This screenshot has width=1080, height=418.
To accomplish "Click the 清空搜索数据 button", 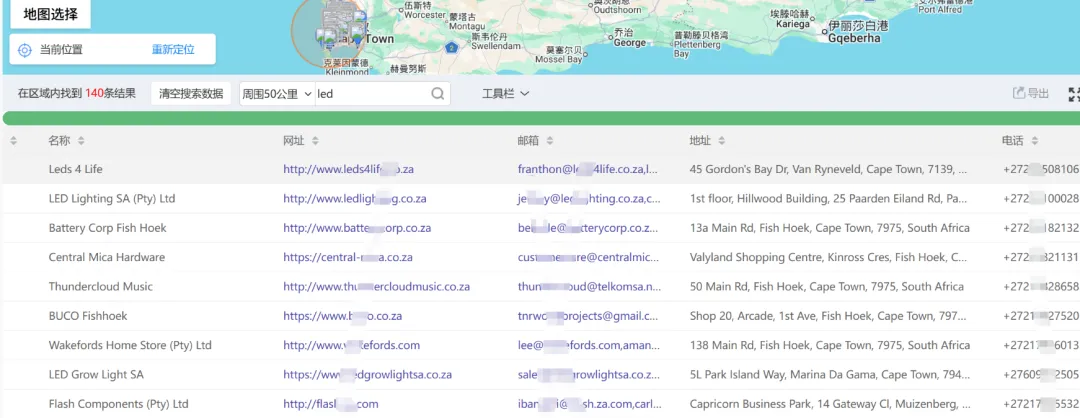I will click(191, 94).
